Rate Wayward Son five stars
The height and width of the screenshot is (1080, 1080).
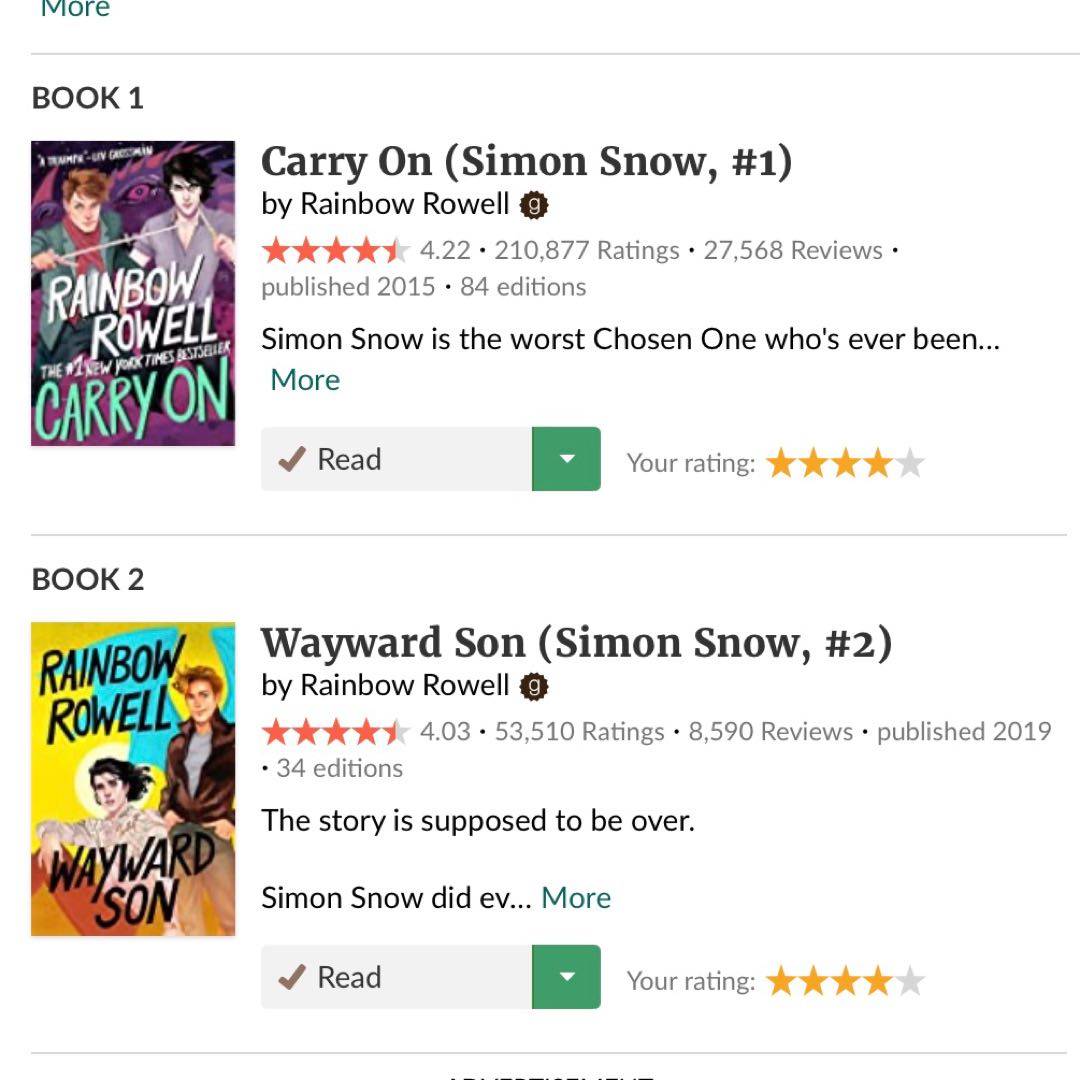click(909, 982)
